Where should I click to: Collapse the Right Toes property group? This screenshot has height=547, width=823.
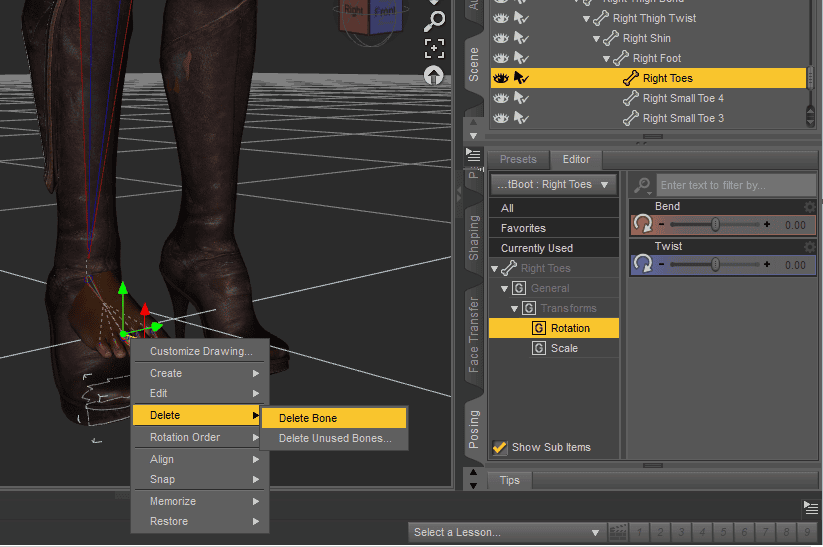click(494, 269)
